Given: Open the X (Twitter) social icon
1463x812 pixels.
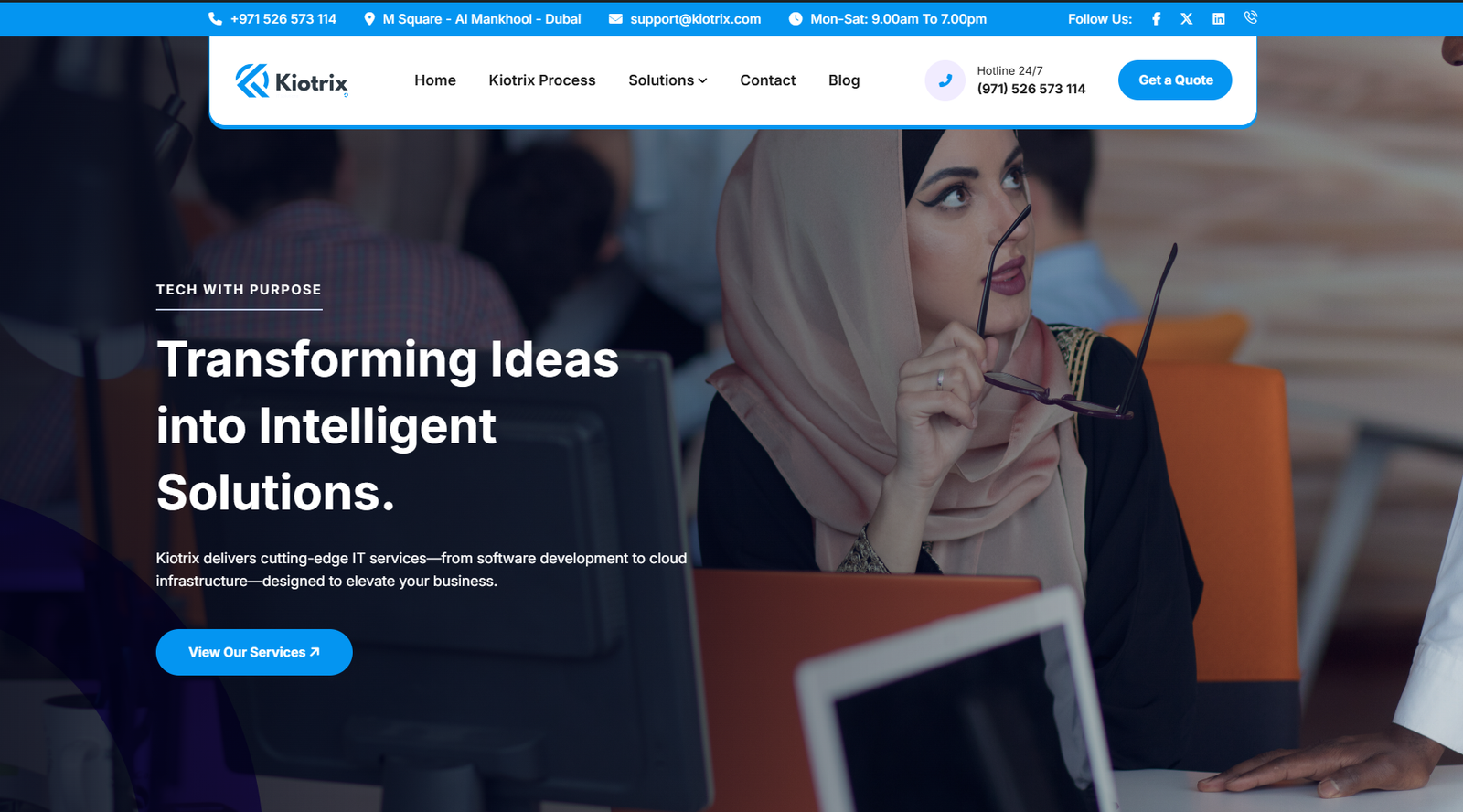Looking at the screenshot, I should coord(1187,18).
